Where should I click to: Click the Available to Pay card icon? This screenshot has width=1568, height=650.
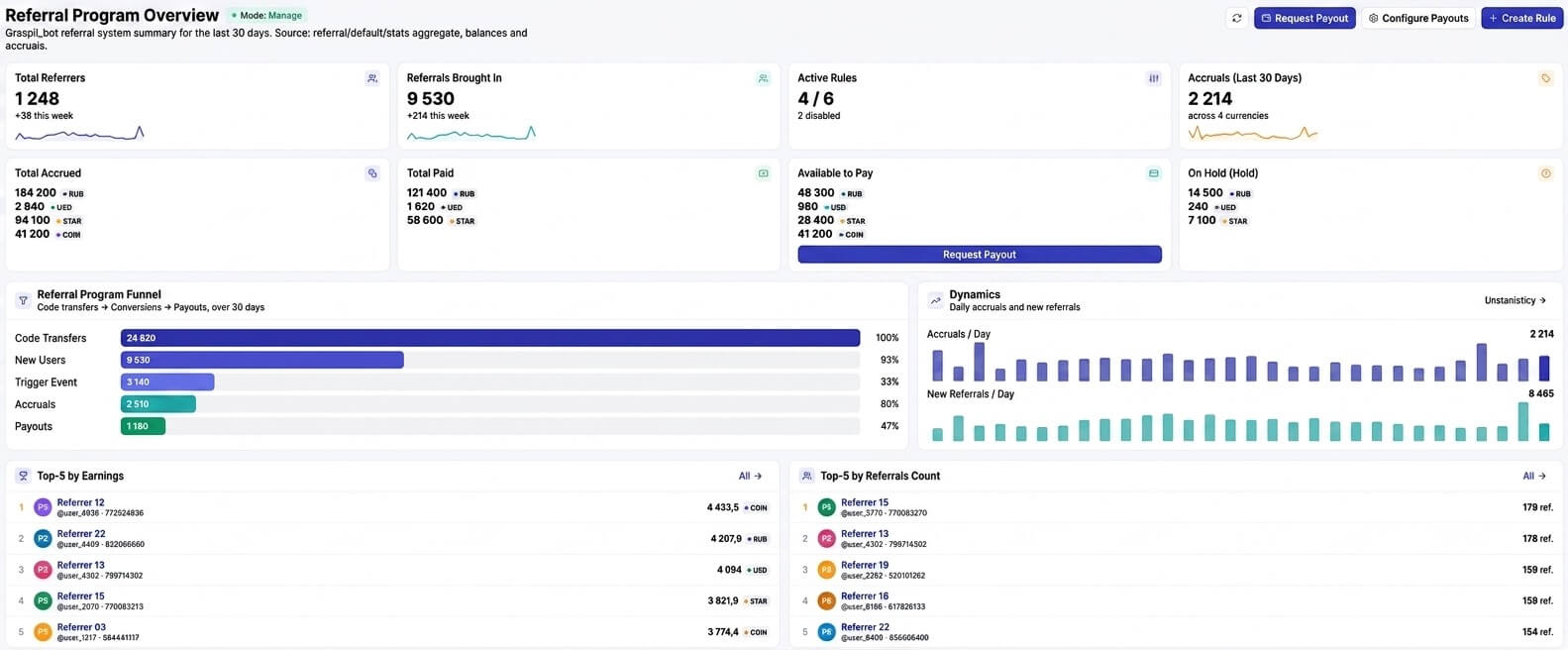point(1154,173)
